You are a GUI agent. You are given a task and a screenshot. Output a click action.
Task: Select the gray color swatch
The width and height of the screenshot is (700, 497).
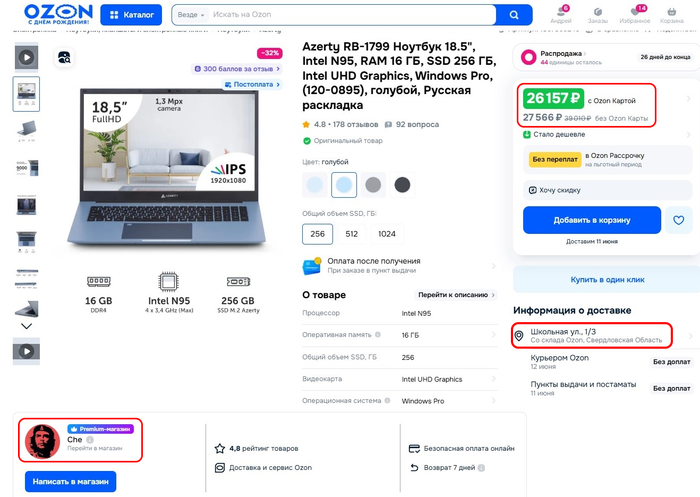[373, 185]
